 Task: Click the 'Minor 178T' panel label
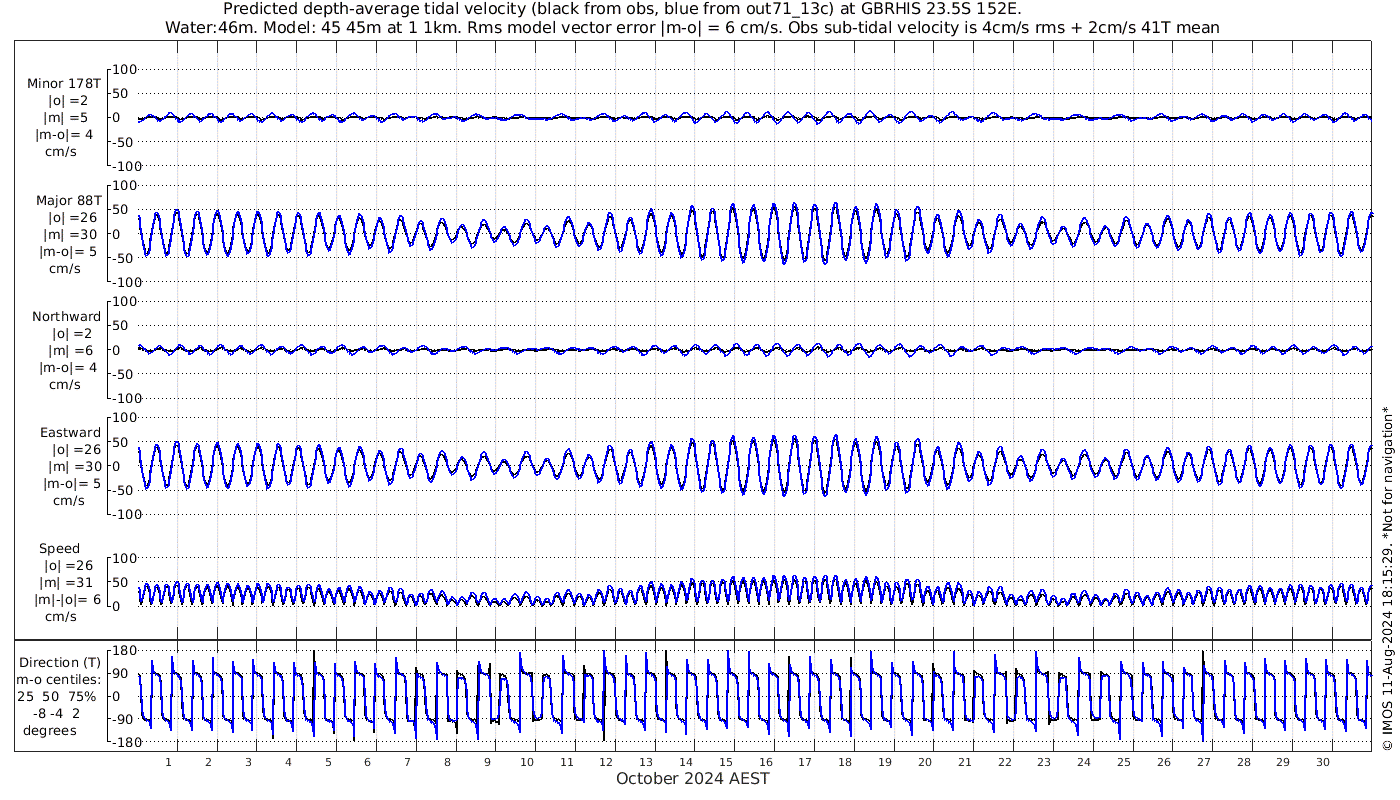point(64,83)
